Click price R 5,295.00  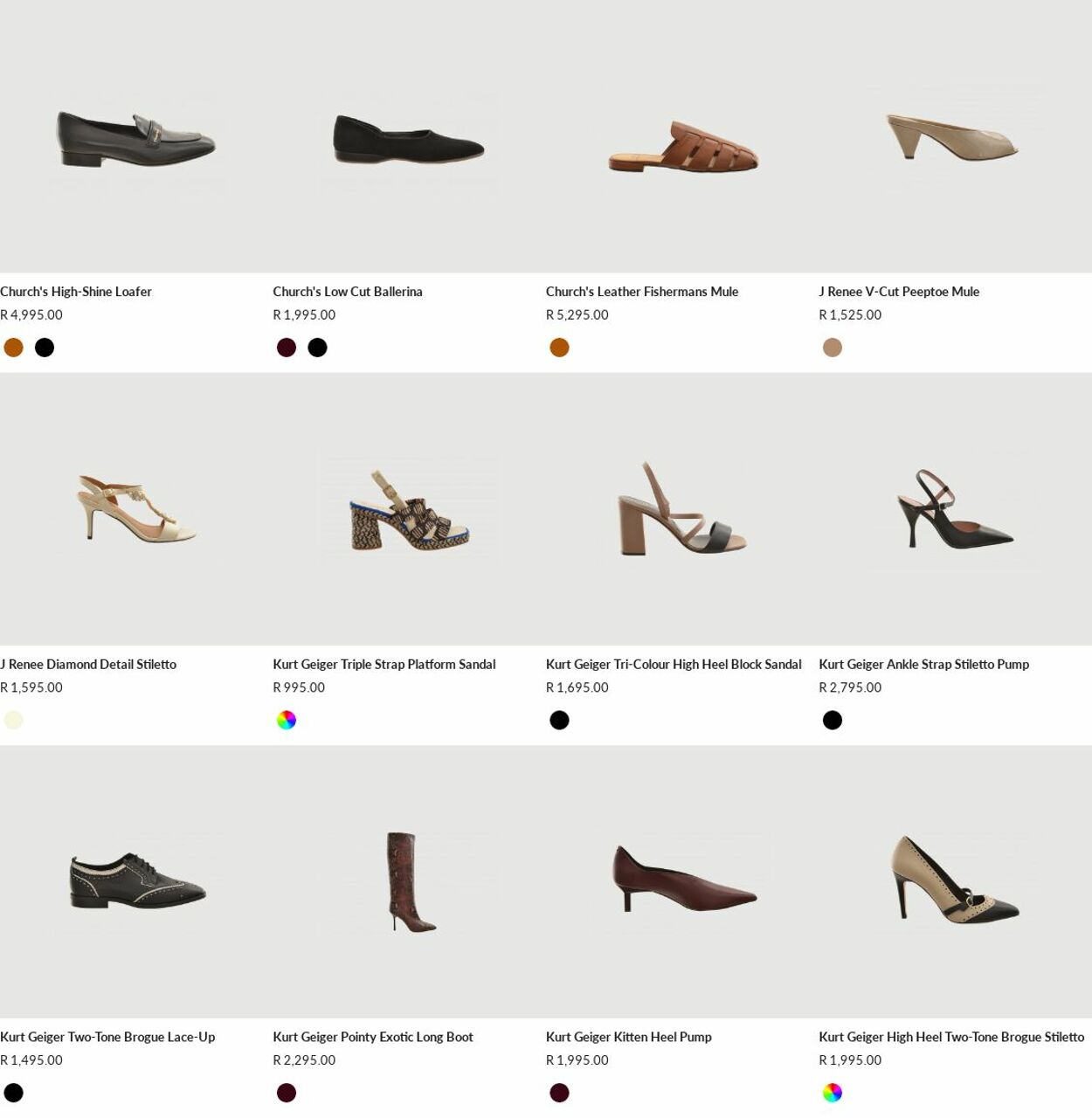click(x=577, y=315)
